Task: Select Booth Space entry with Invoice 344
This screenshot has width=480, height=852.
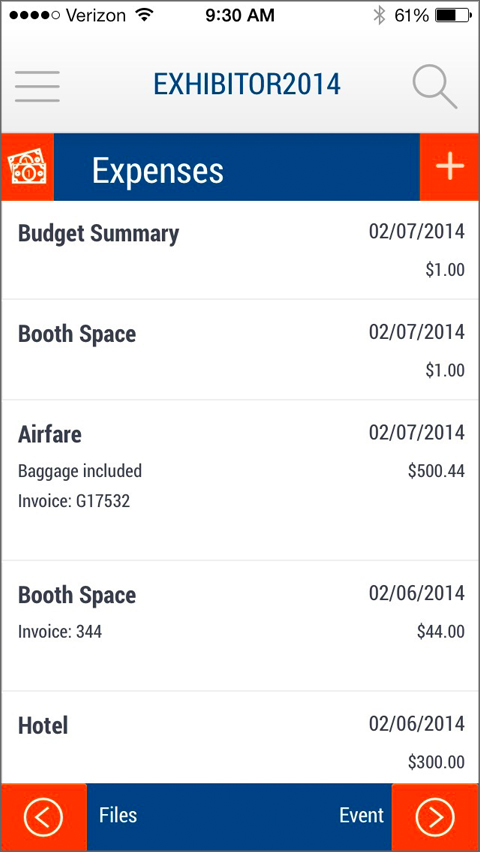Action: [240, 626]
